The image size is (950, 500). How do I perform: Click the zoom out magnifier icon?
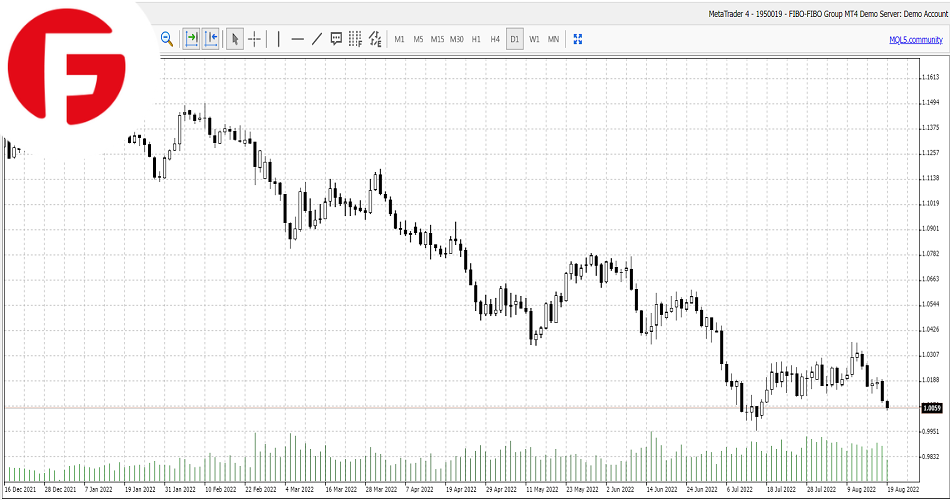coord(167,39)
